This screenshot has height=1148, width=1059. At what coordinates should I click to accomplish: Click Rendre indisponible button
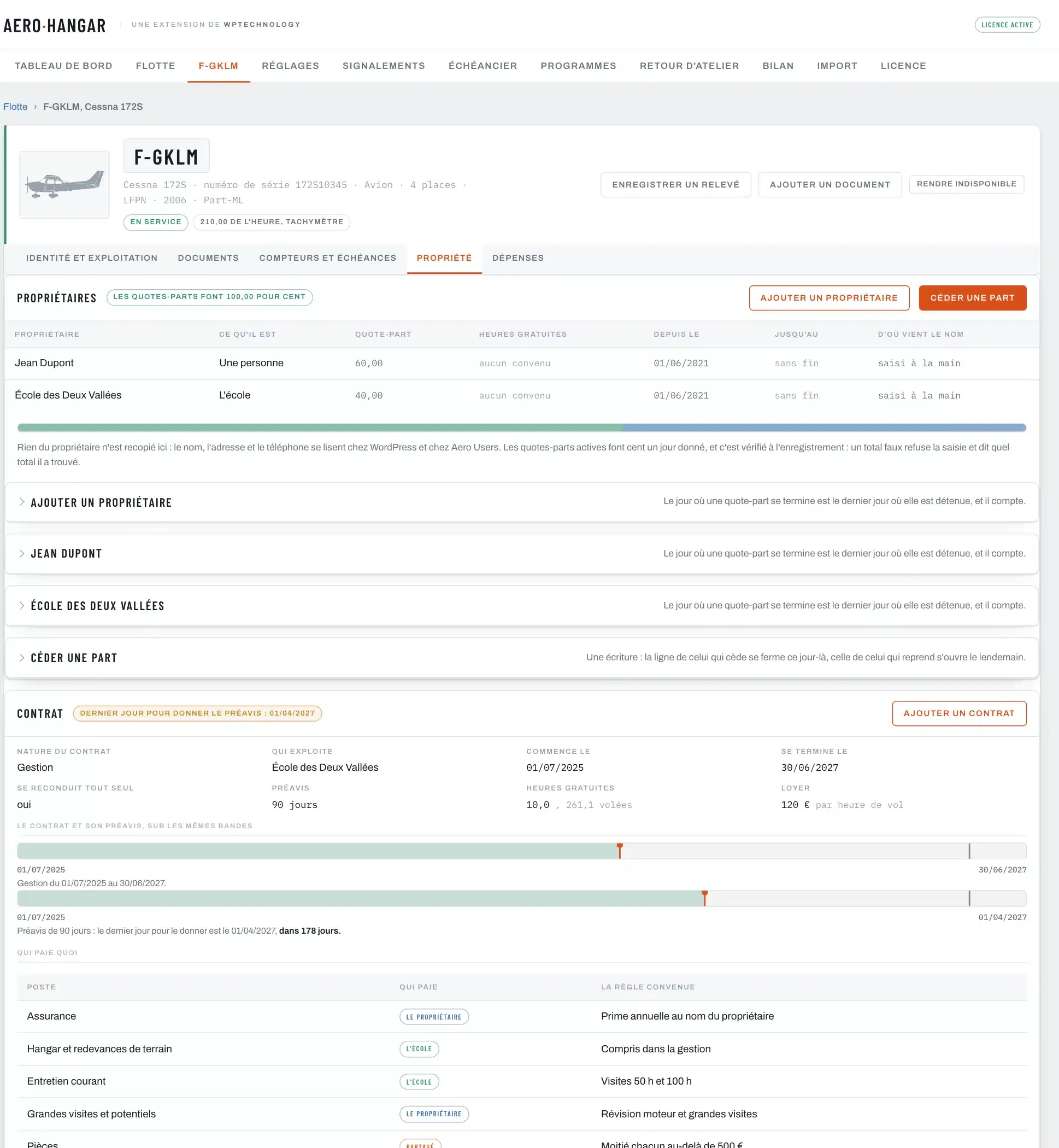coord(966,184)
